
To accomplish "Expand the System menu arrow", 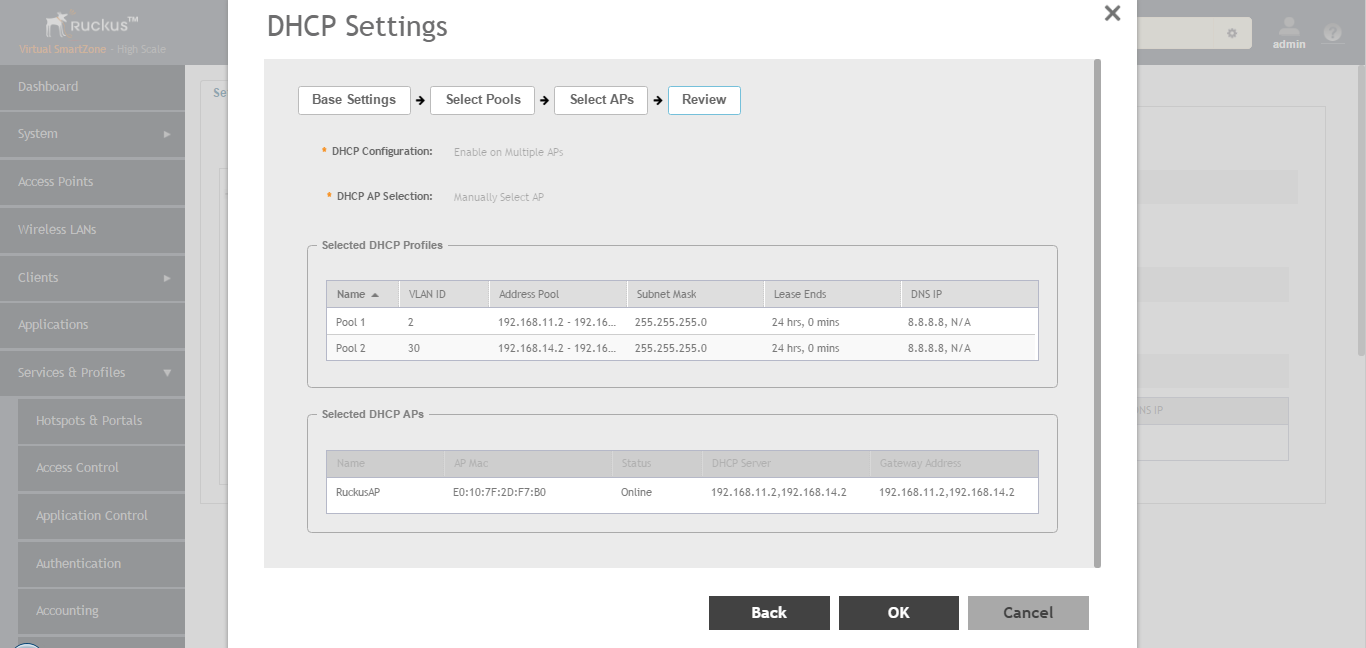I will [x=167, y=134].
